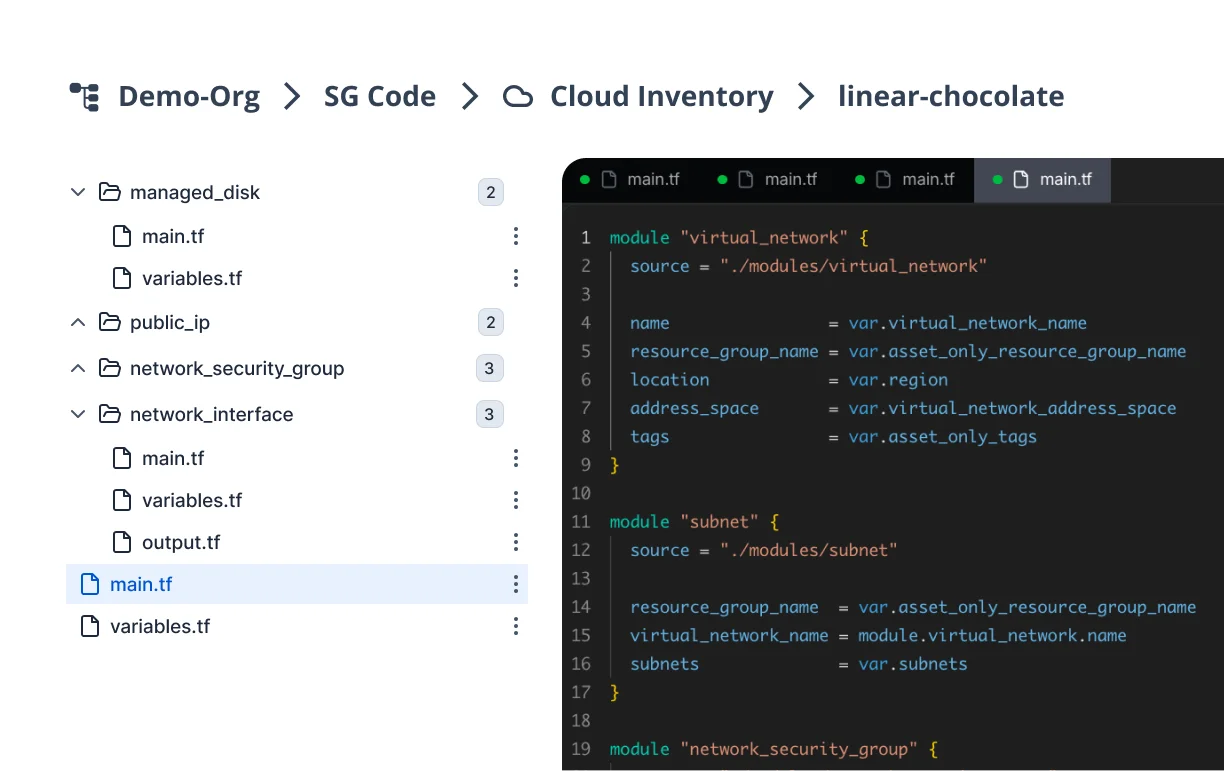This screenshot has width=1224, height=771.
Task: Toggle the public_ip folder chevron
Action: tap(78, 322)
